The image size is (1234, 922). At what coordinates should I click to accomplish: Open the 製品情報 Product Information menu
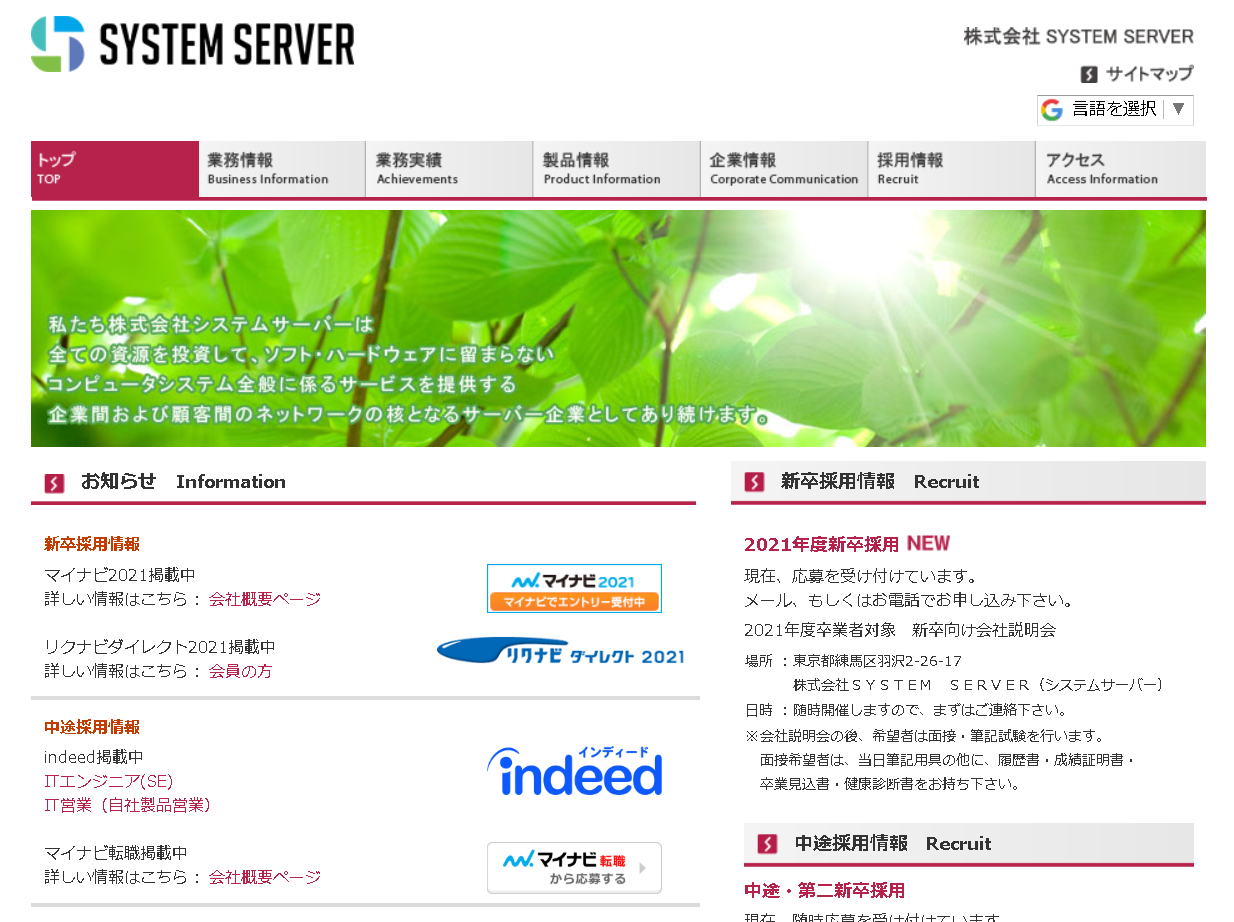click(616, 168)
